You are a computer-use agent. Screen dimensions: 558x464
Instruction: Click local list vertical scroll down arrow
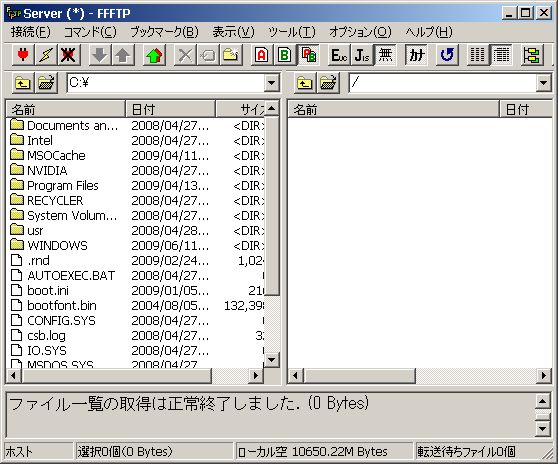pos(272,360)
